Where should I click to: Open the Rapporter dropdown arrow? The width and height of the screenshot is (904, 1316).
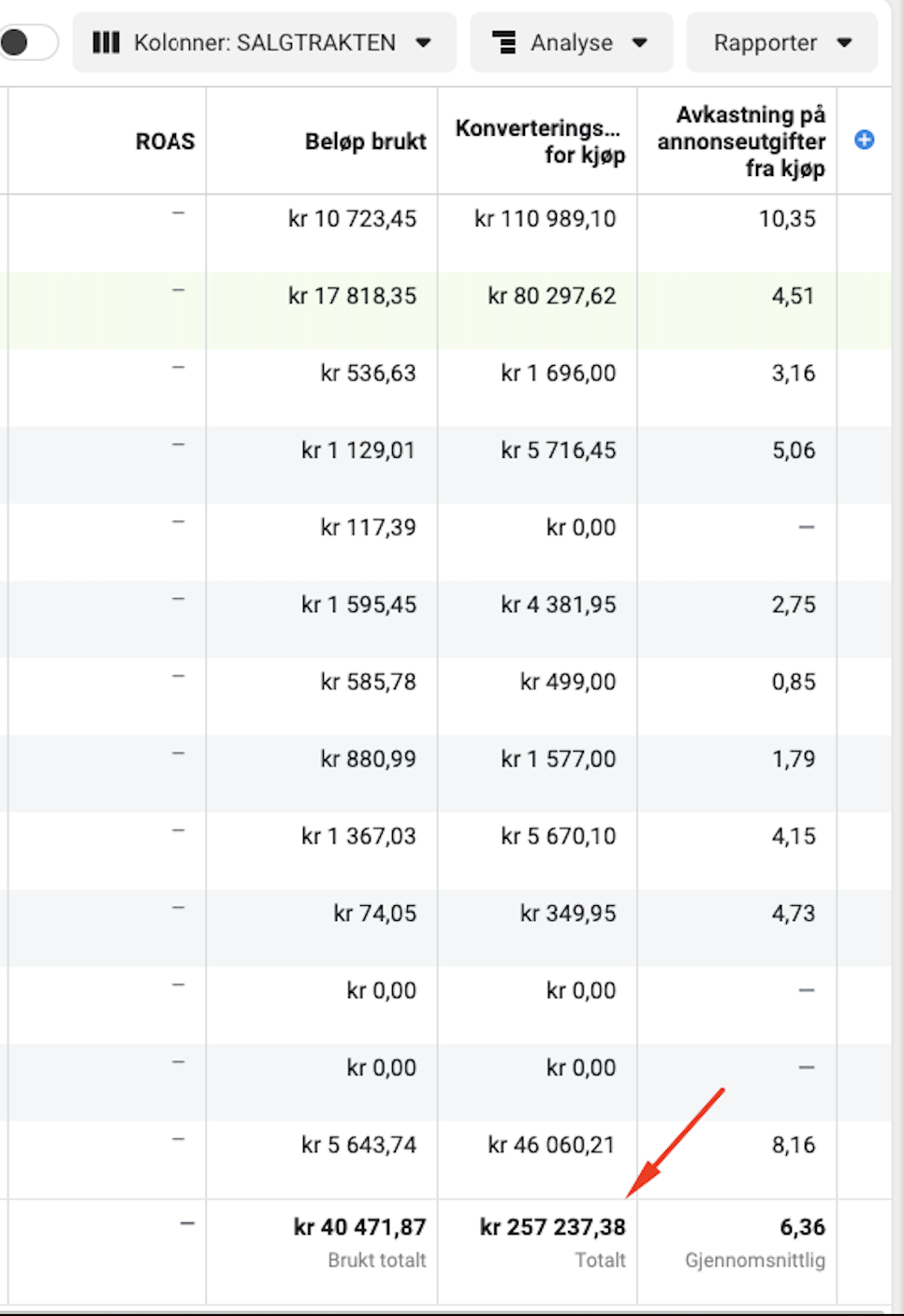tap(844, 42)
